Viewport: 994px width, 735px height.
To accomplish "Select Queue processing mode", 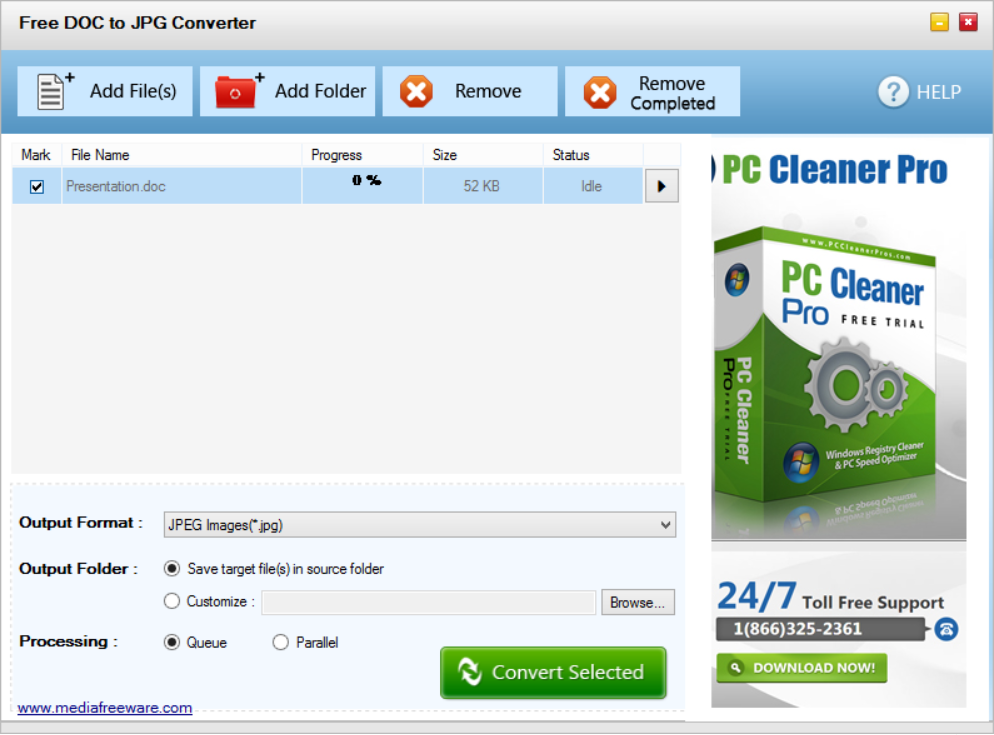I will point(172,643).
